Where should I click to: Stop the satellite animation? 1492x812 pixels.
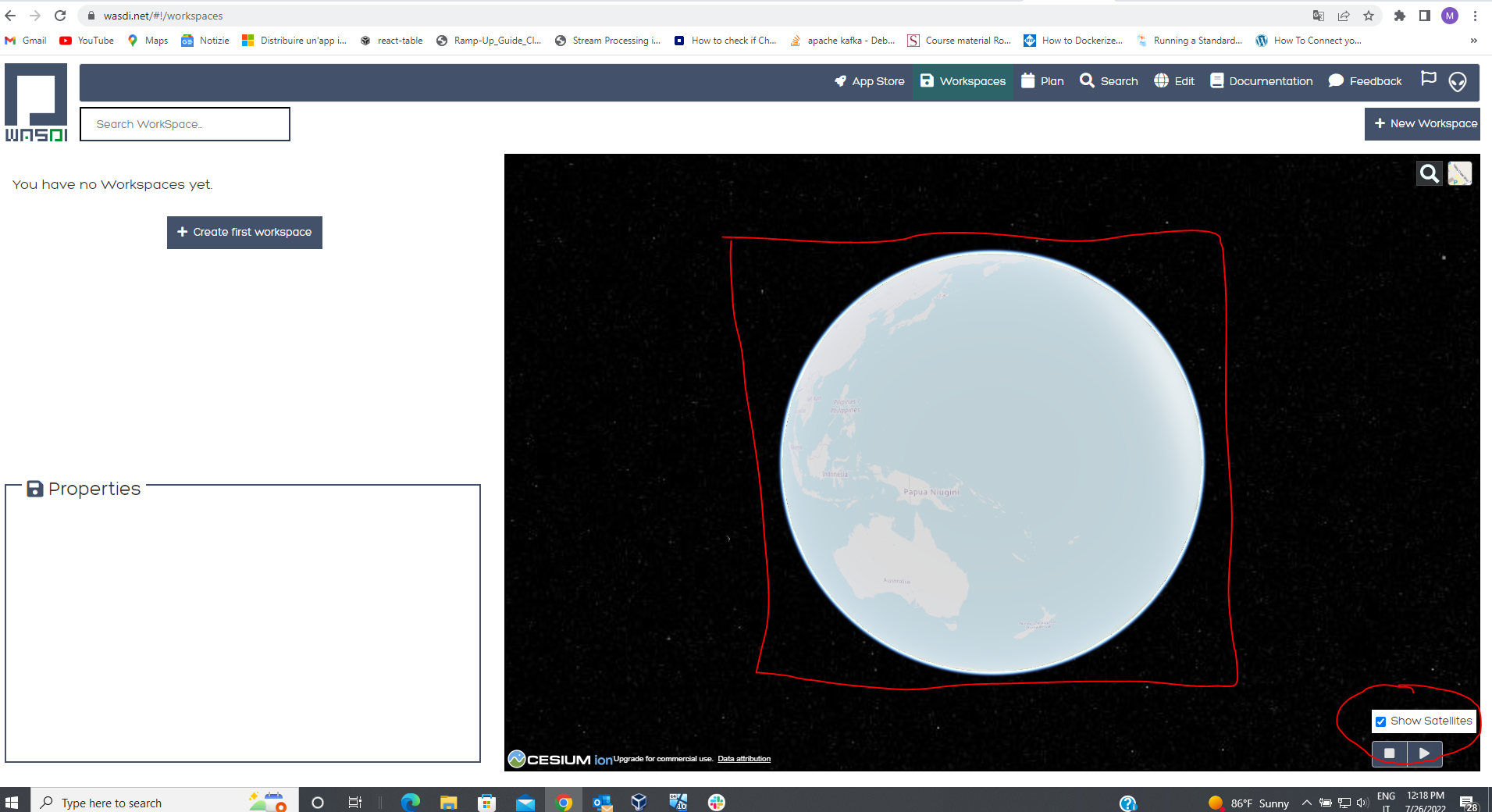click(1388, 753)
